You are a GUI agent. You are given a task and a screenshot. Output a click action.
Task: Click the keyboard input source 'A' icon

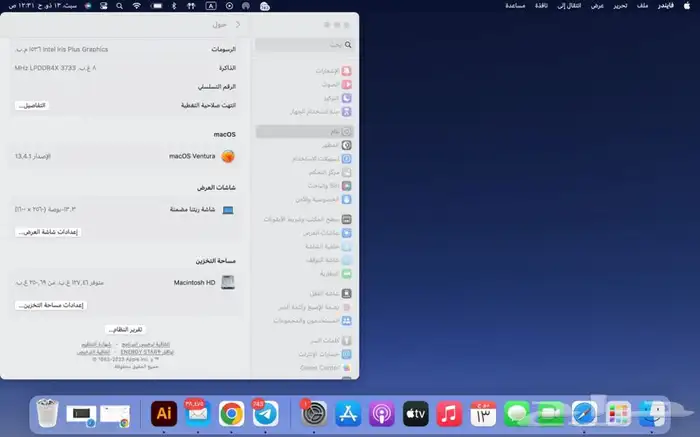pos(211,6)
